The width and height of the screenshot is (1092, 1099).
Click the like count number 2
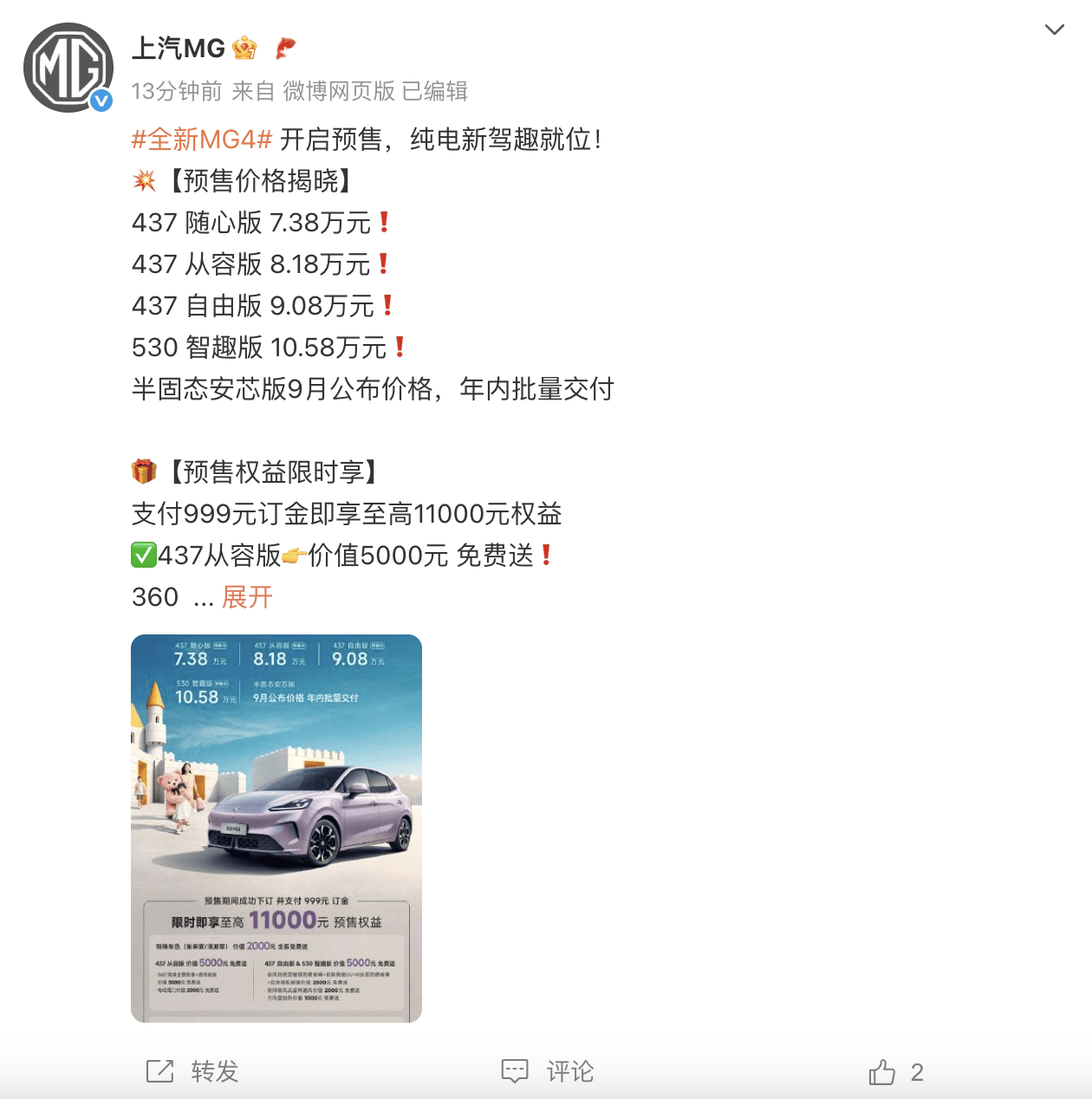(917, 1072)
